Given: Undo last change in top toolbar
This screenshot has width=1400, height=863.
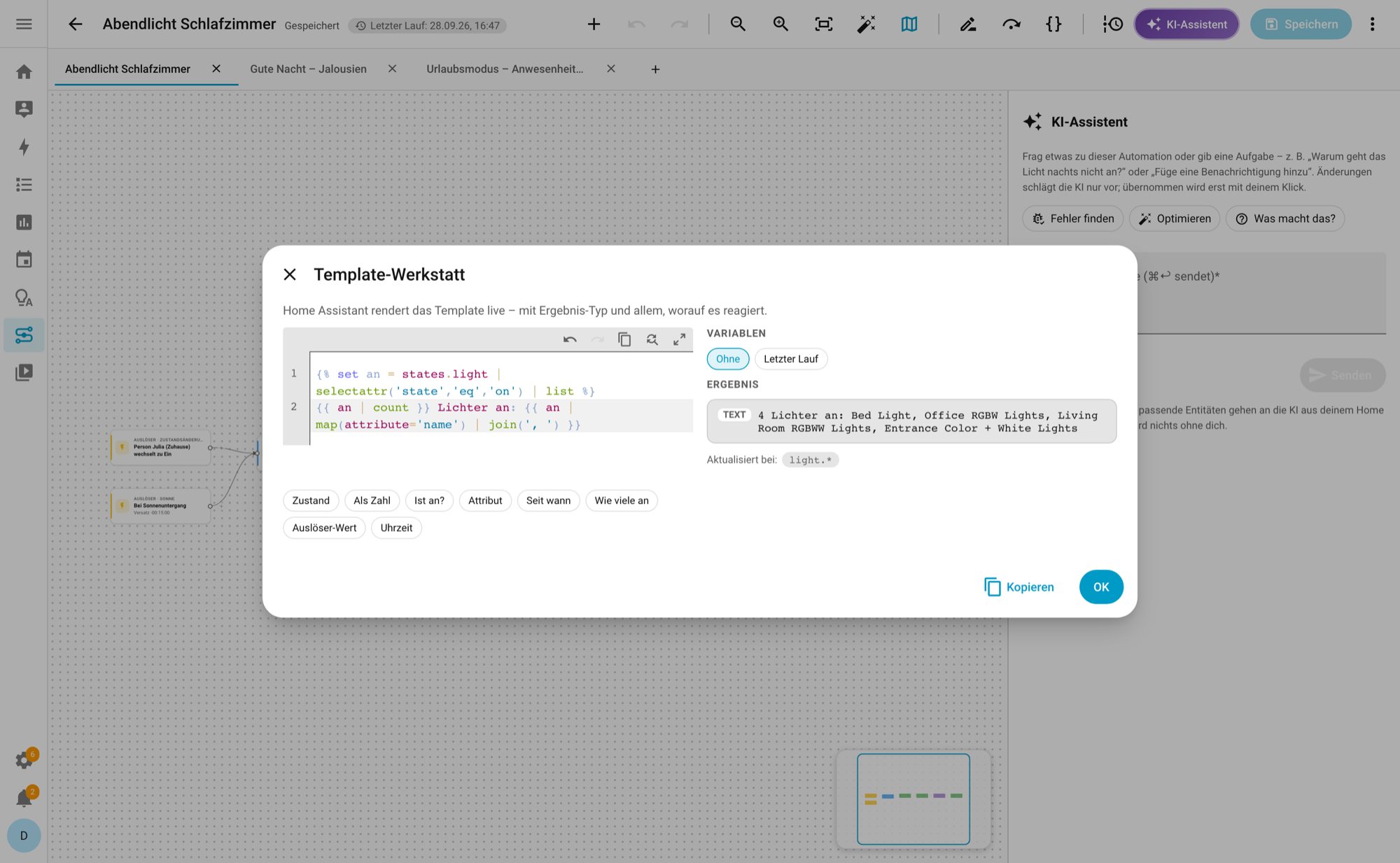Looking at the screenshot, I should 636,24.
